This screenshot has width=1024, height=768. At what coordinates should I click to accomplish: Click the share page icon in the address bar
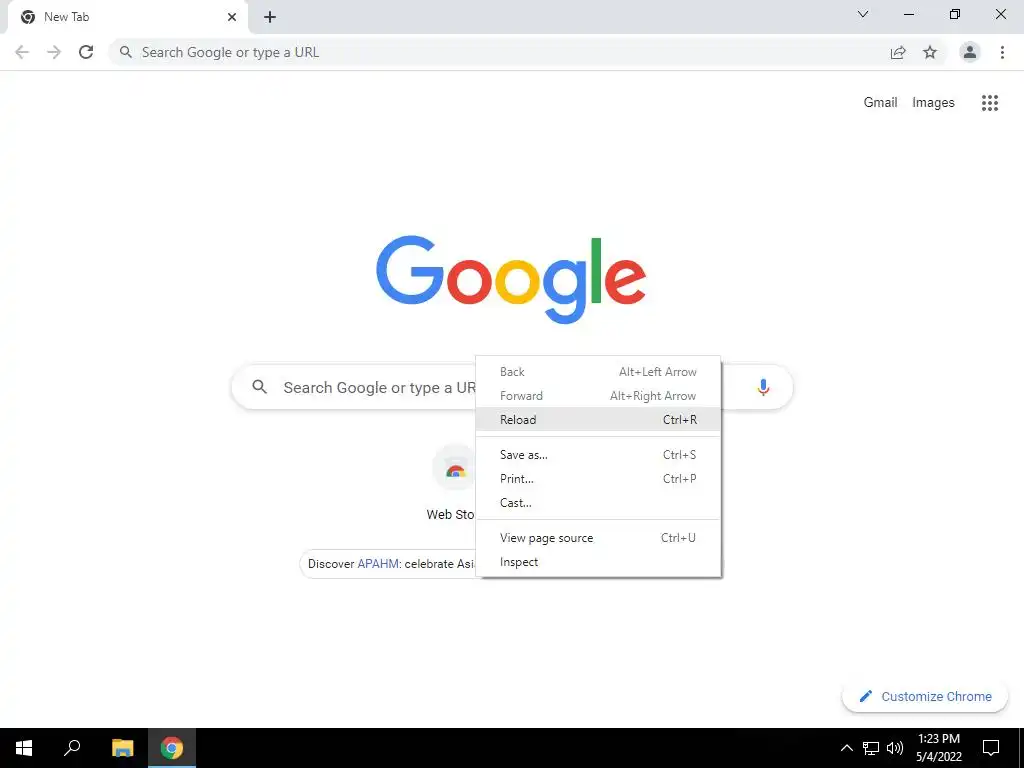pyautogui.click(x=898, y=52)
